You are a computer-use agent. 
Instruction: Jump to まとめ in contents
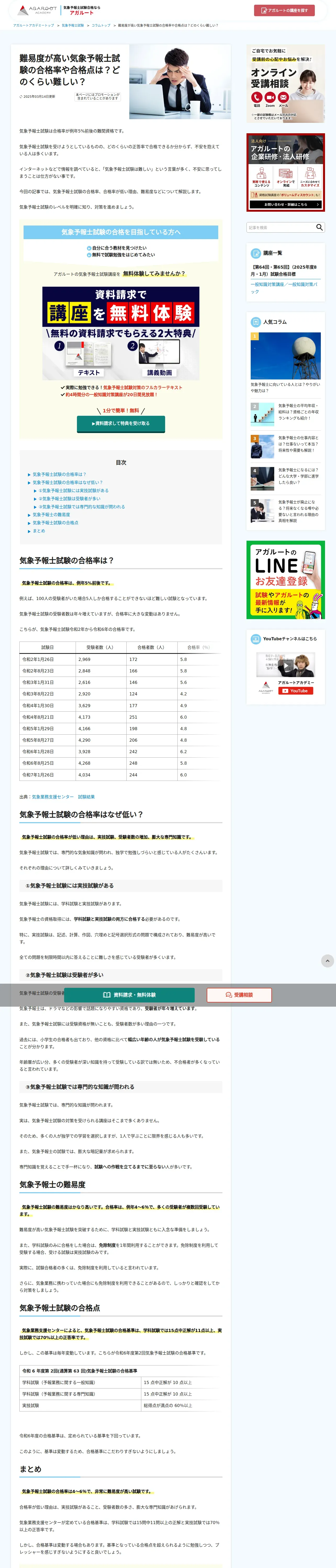pyautogui.click(x=39, y=531)
